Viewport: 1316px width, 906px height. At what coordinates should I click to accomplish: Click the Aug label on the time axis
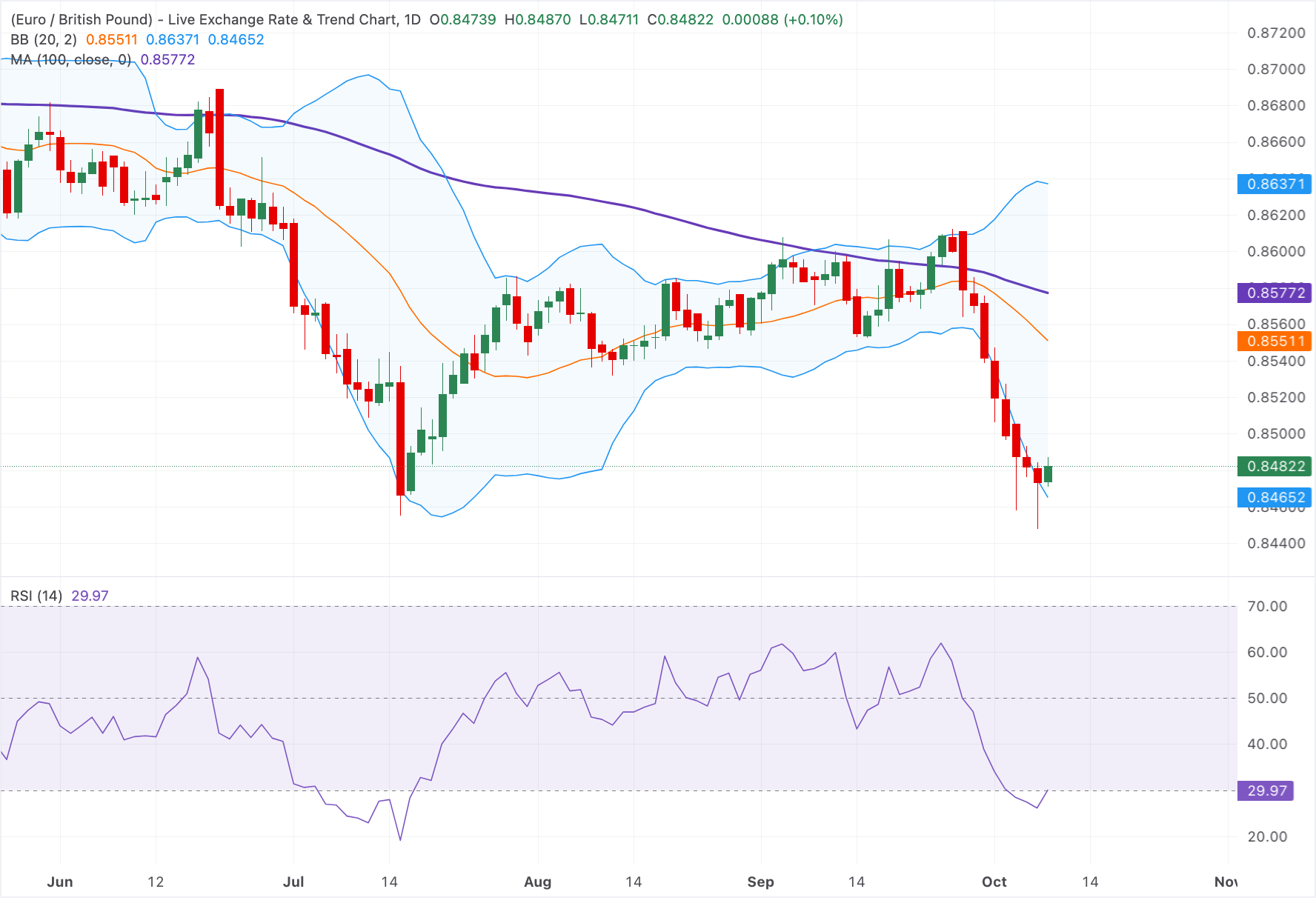pos(537,882)
